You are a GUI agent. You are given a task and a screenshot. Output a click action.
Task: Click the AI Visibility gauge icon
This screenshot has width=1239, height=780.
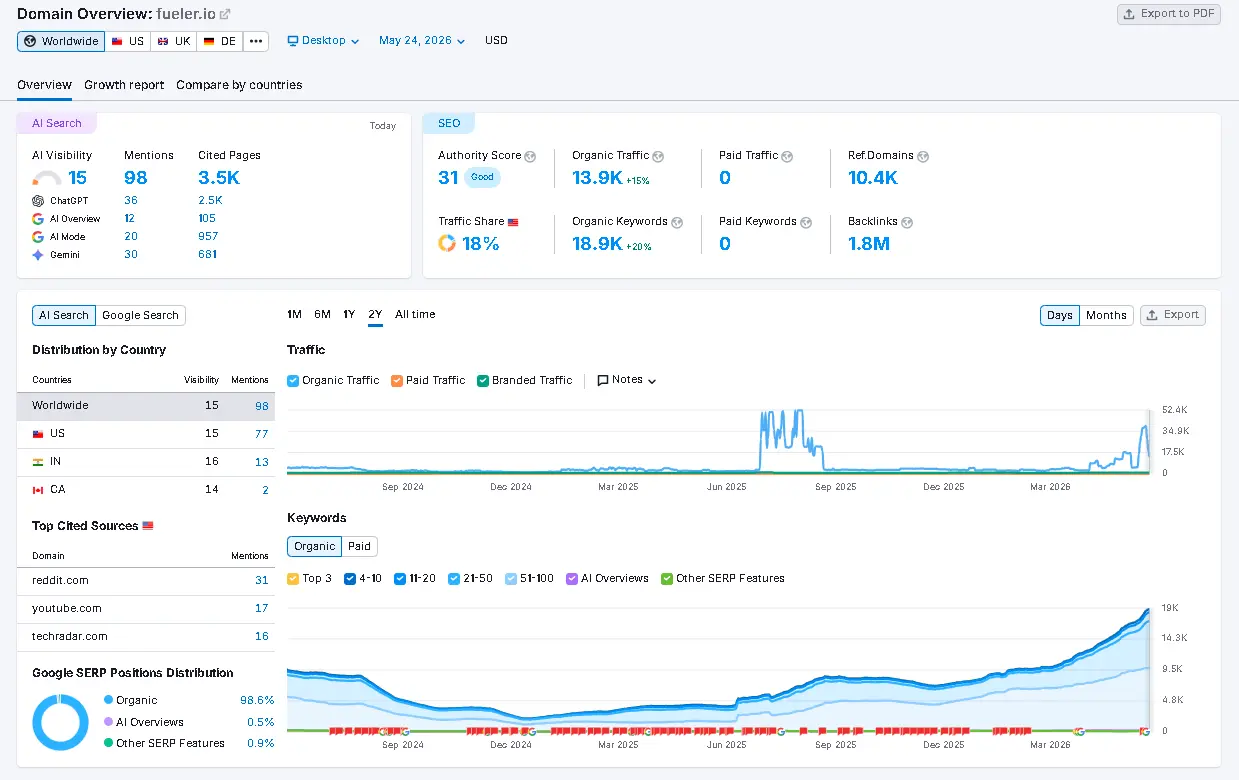(x=47, y=179)
